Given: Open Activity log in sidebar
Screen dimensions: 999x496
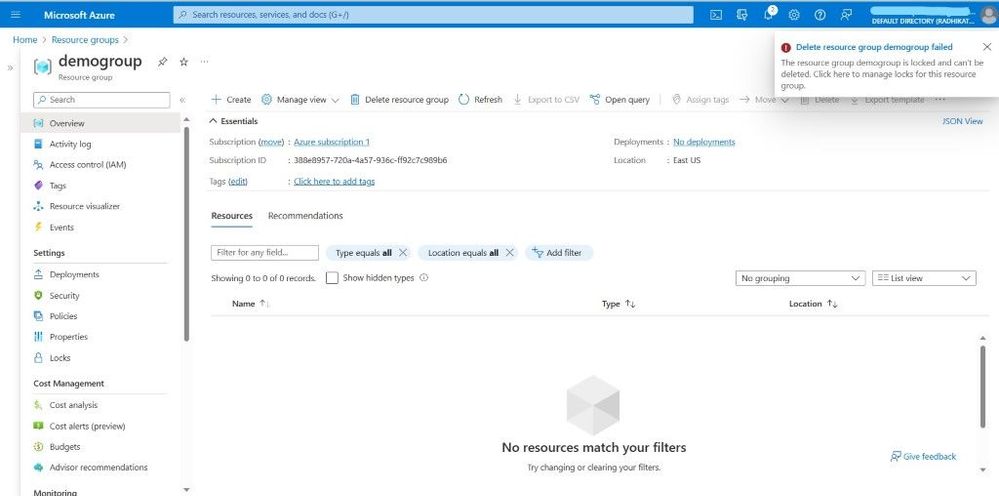Looking at the screenshot, I should pyautogui.click(x=70, y=144).
